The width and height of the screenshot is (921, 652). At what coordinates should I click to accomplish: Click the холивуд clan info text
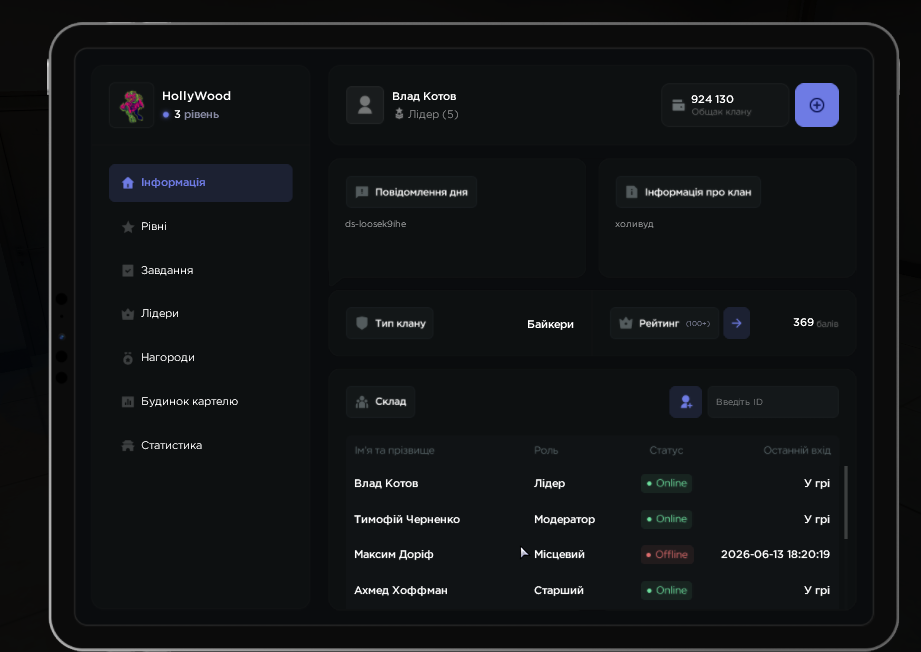[634, 224]
